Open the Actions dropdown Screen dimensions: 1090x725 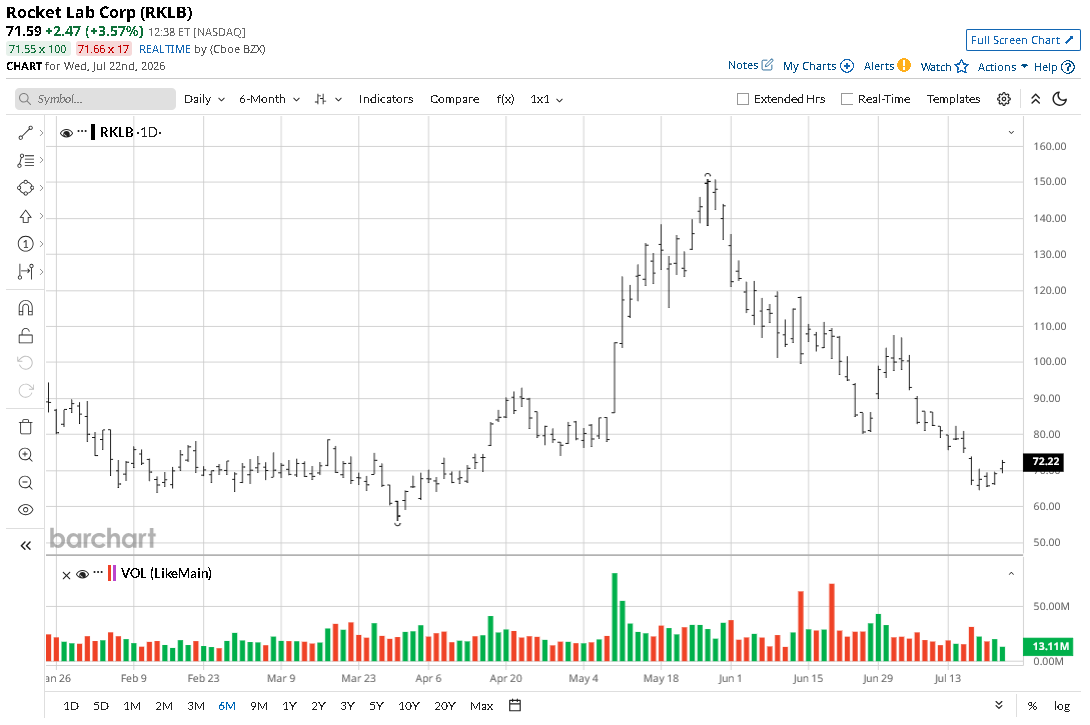[x=1002, y=67]
